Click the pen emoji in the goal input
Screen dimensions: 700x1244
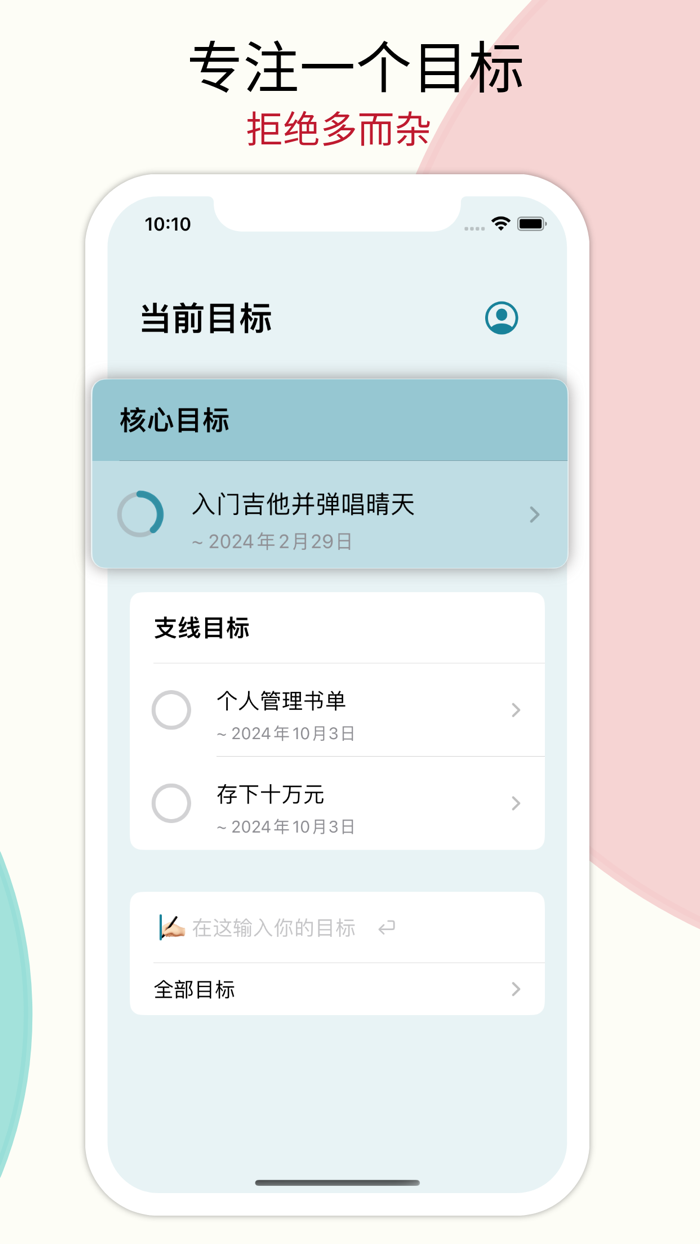[169, 927]
